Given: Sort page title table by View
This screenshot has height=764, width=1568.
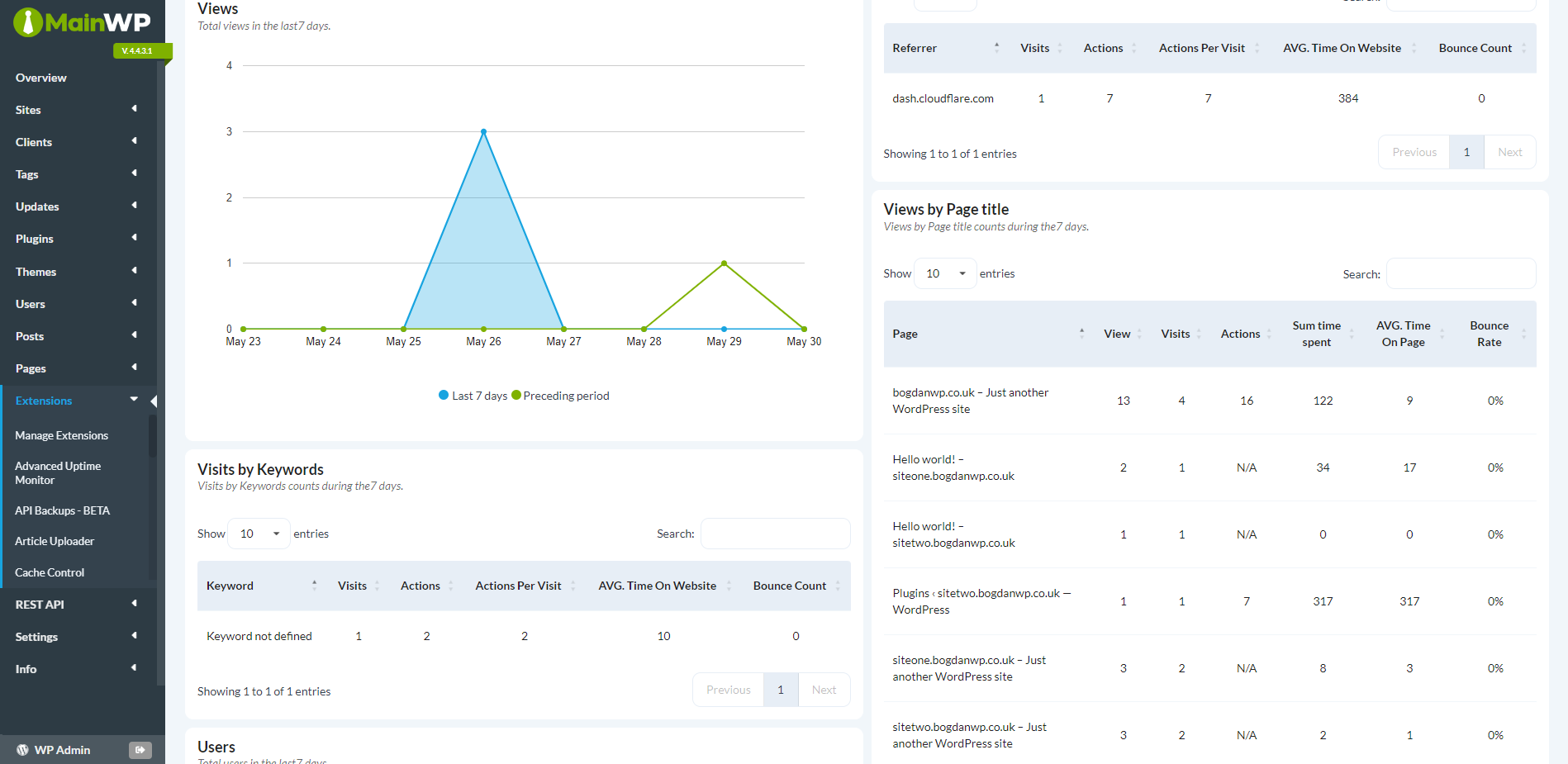Looking at the screenshot, I should coord(1123,334).
